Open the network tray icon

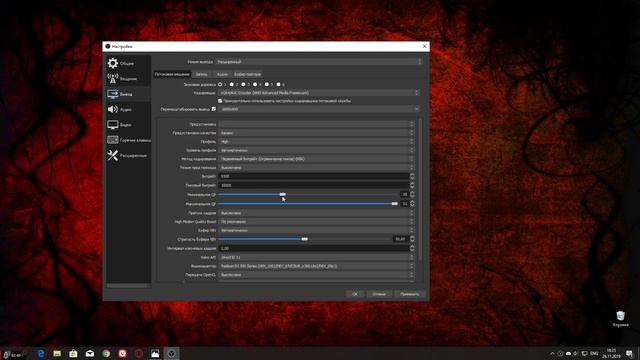pyautogui.click(x=584, y=353)
